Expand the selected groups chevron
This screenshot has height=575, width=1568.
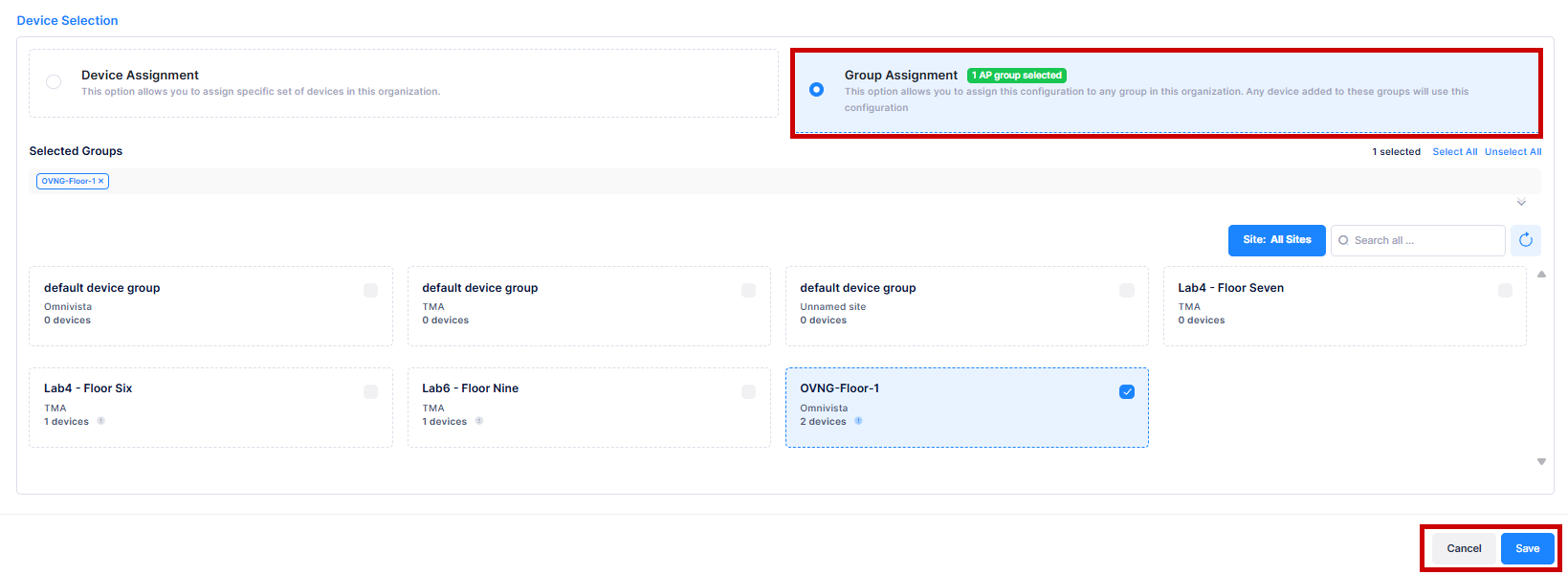click(x=1521, y=203)
